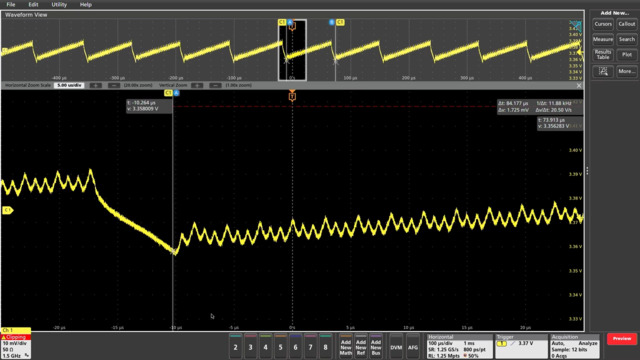Screen dimensions: 640x360
Task: Turn on channel 3
Action: [251, 347]
